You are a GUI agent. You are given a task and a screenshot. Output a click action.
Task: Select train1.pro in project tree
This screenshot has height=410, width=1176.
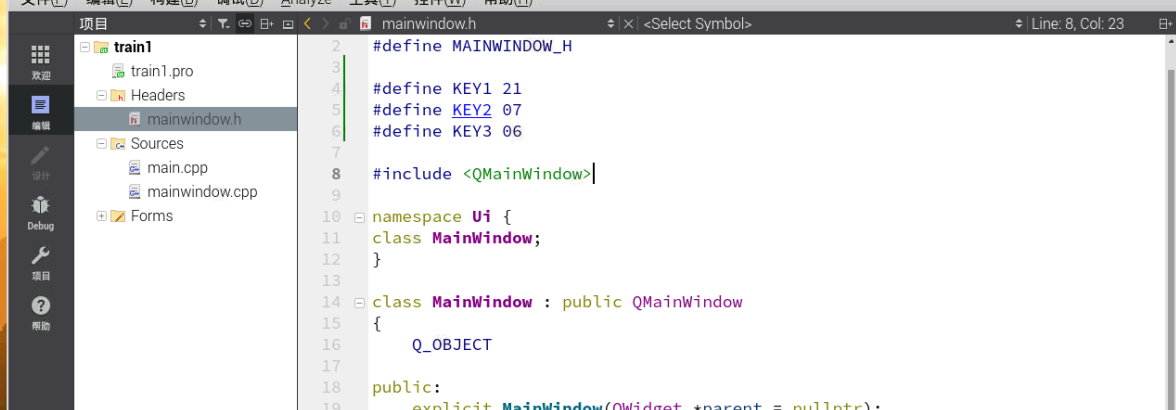[162, 71]
